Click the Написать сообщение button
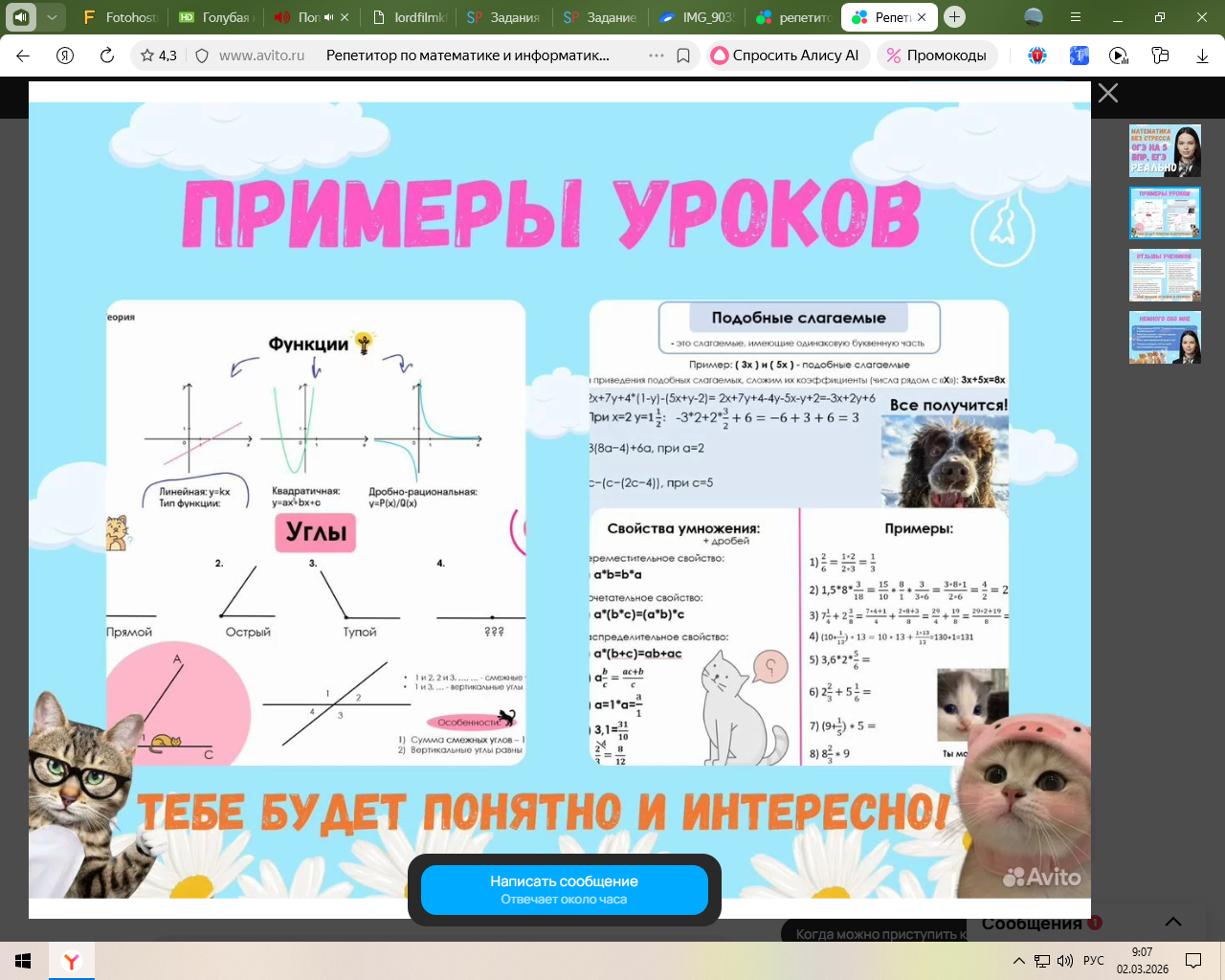This screenshot has width=1225, height=980. 564,889
